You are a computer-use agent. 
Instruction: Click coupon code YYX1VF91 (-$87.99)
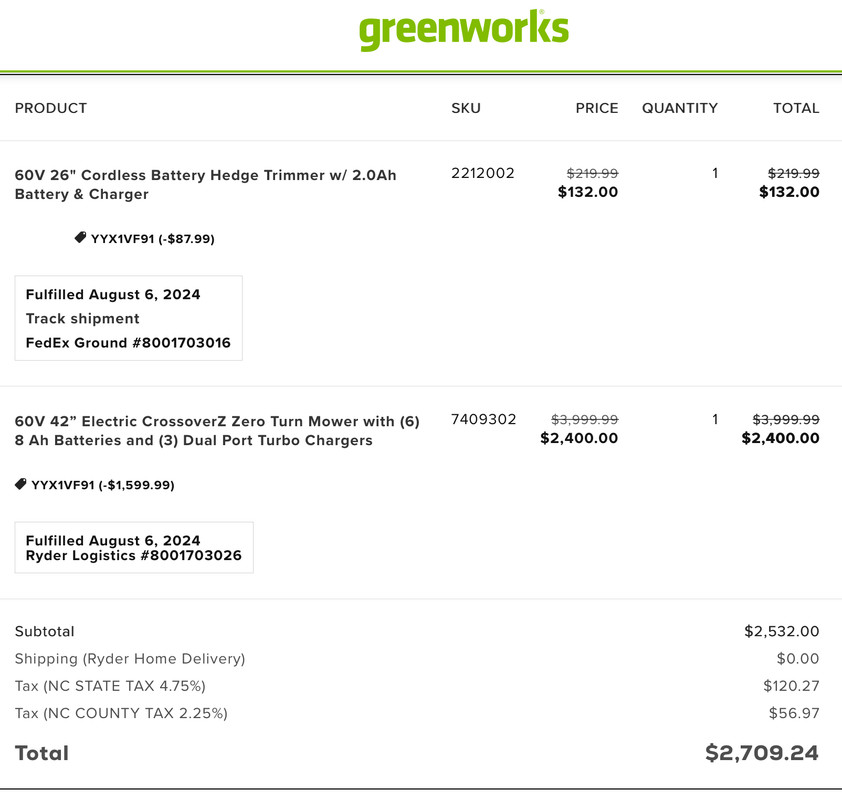153,238
